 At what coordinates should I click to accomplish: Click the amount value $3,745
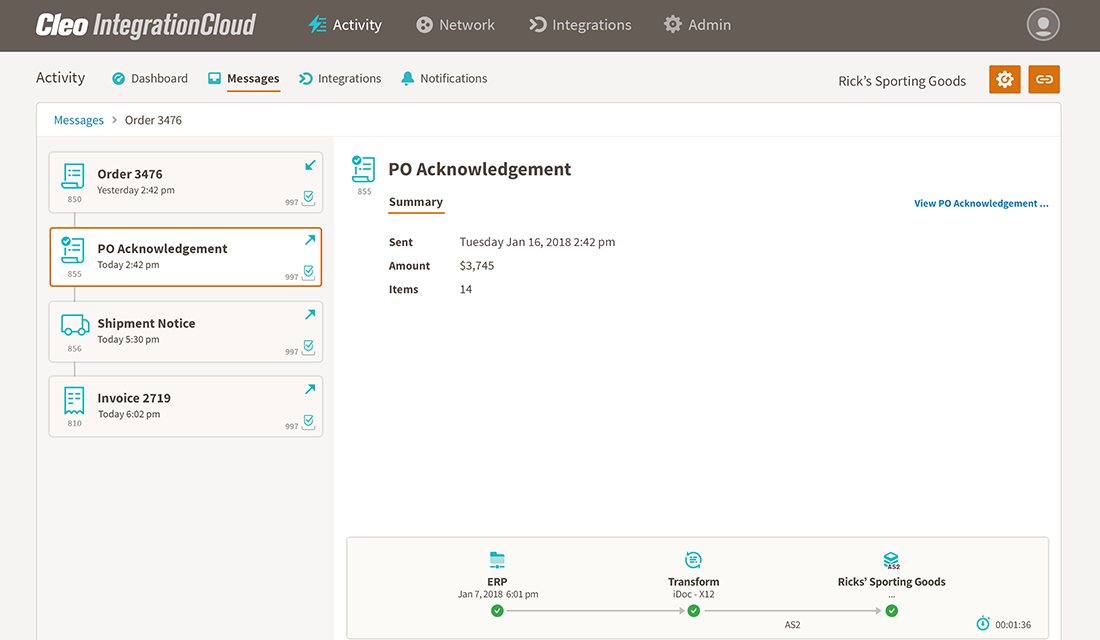[x=477, y=266]
